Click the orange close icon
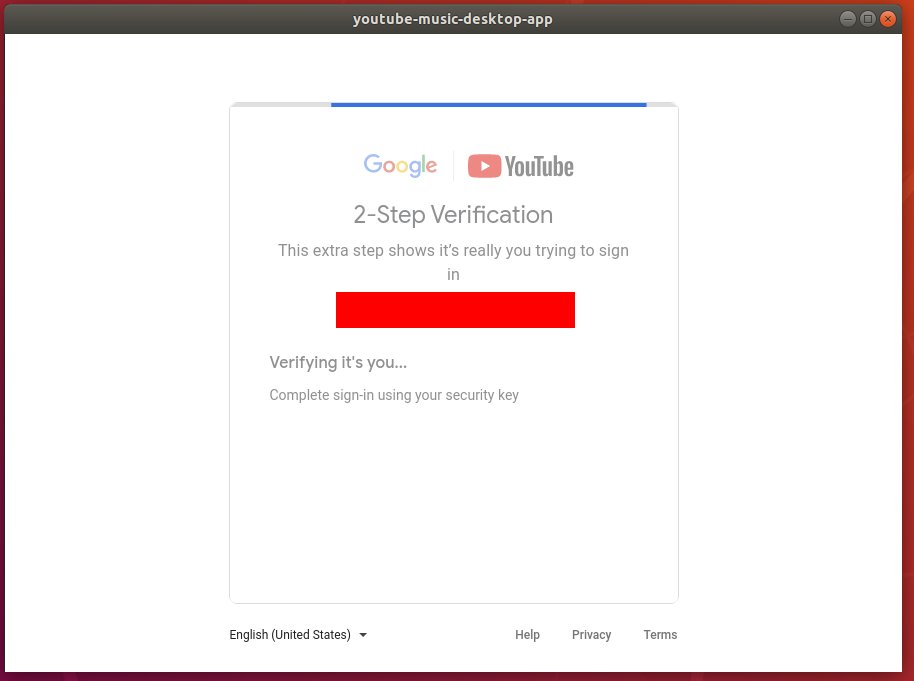 887,18
